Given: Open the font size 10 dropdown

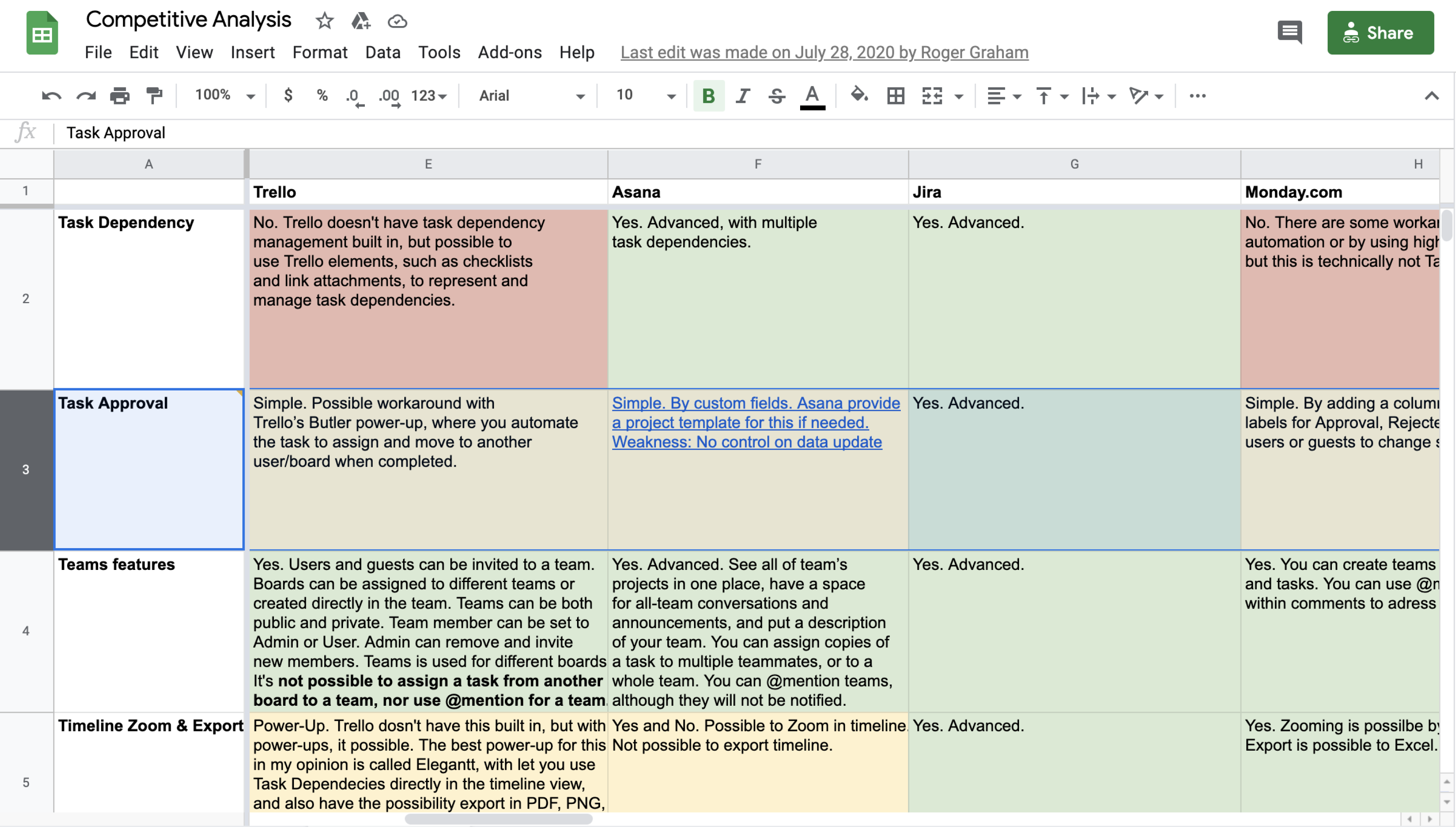Looking at the screenshot, I should (x=646, y=96).
